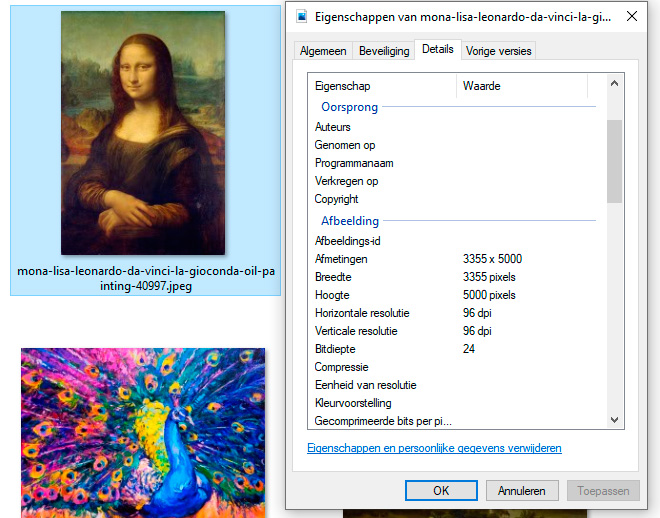Close the Eigenschappen dialog with the X

[632, 17]
